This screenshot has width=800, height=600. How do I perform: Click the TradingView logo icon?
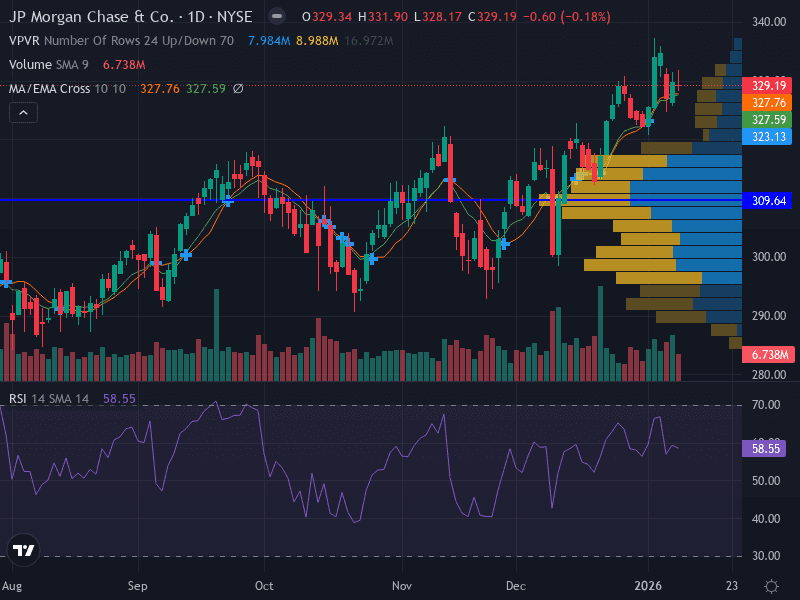coord(23,550)
